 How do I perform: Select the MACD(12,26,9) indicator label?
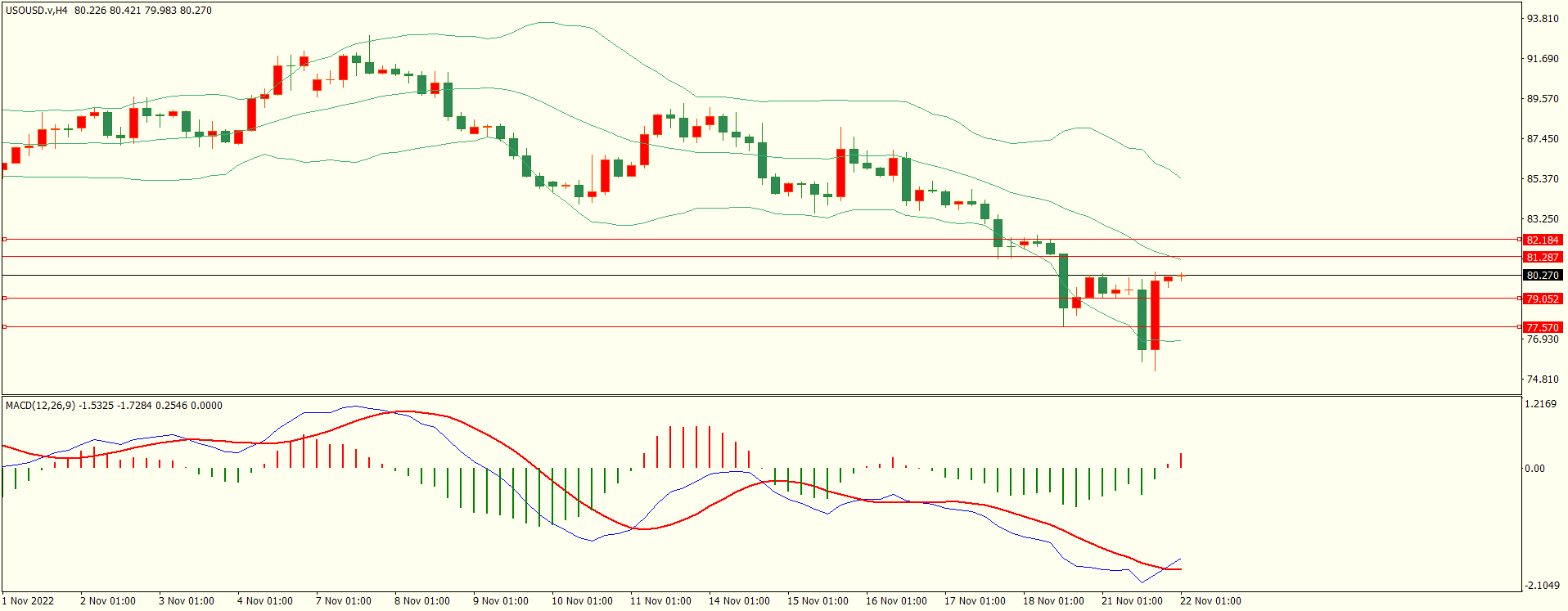pyautogui.click(x=39, y=406)
